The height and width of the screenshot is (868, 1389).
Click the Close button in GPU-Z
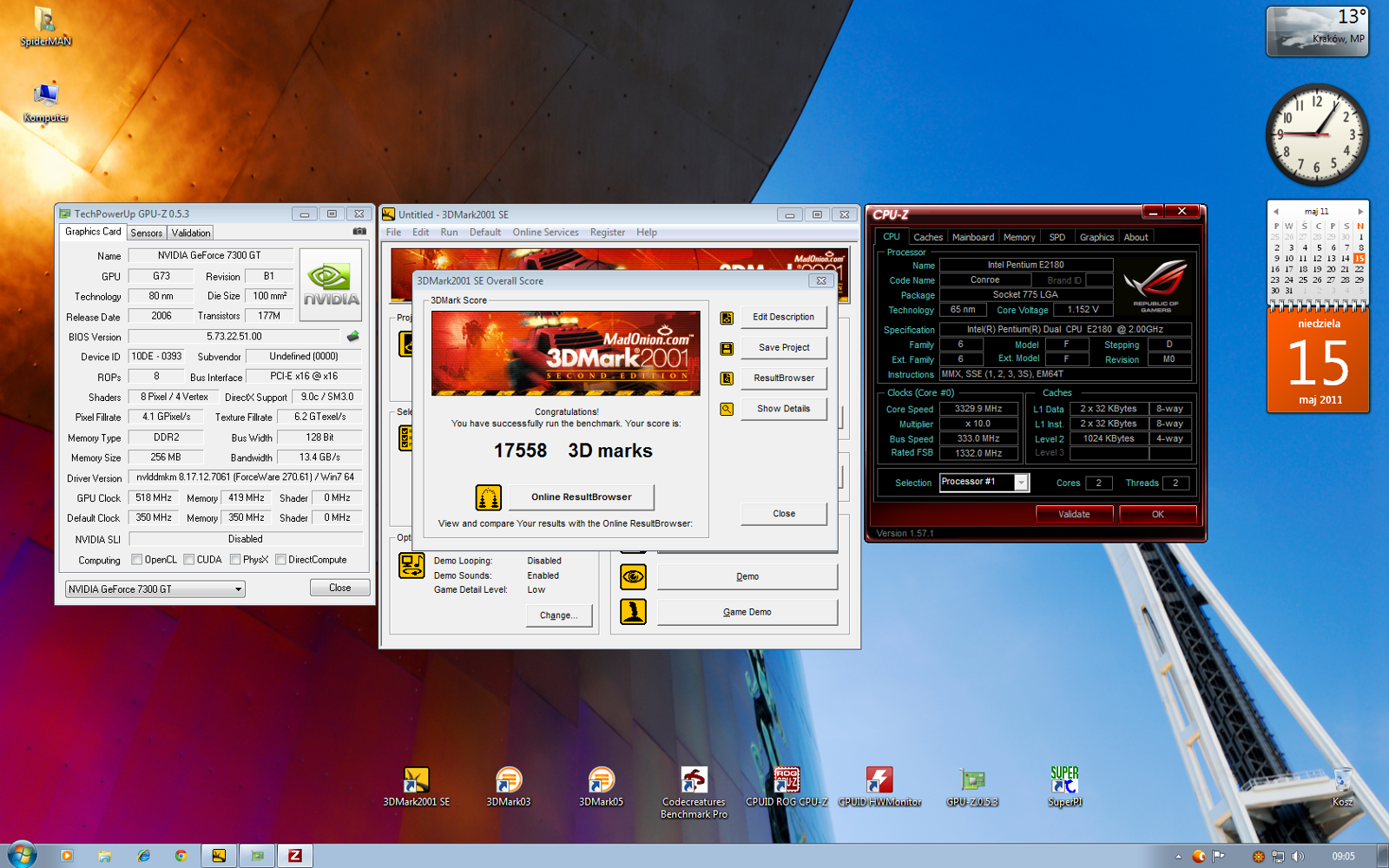point(339,588)
